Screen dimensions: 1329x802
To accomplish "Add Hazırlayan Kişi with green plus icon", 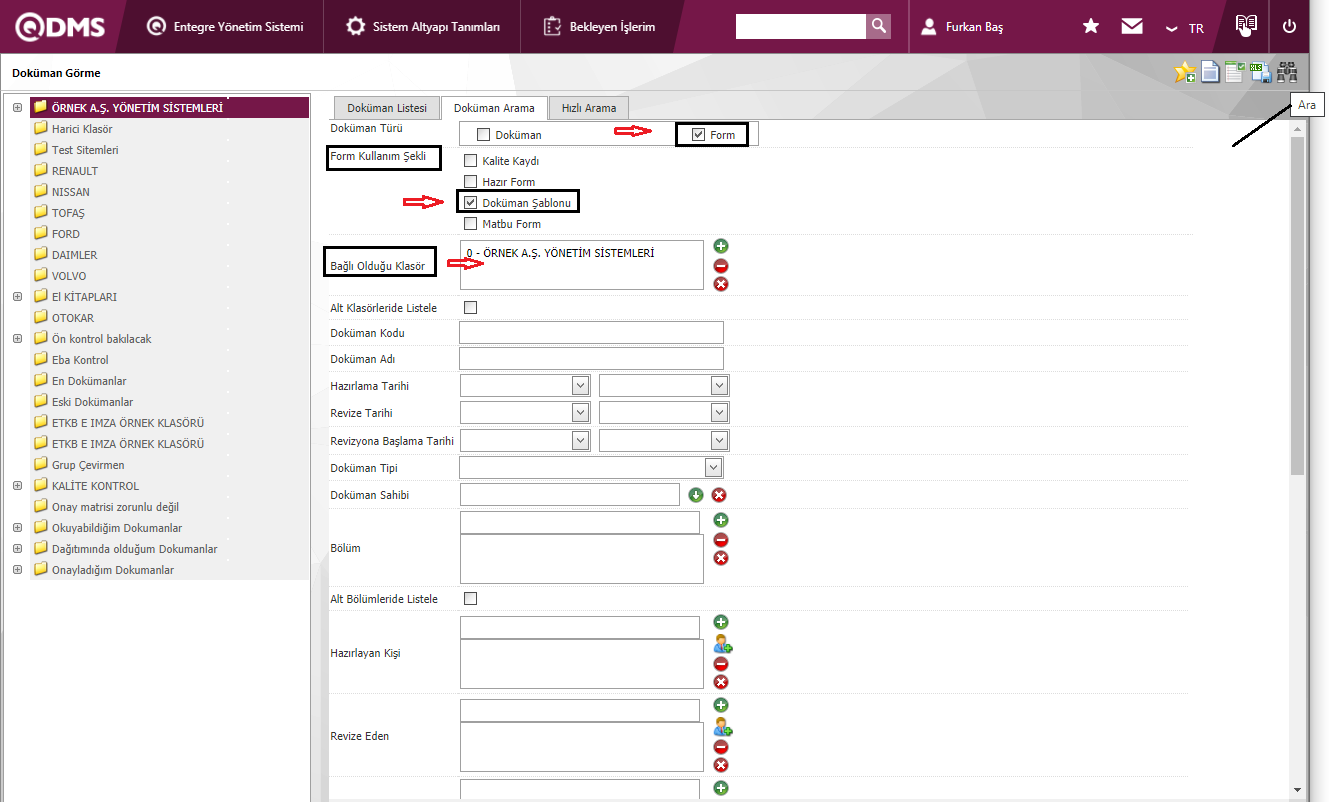I will pyautogui.click(x=721, y=622).
